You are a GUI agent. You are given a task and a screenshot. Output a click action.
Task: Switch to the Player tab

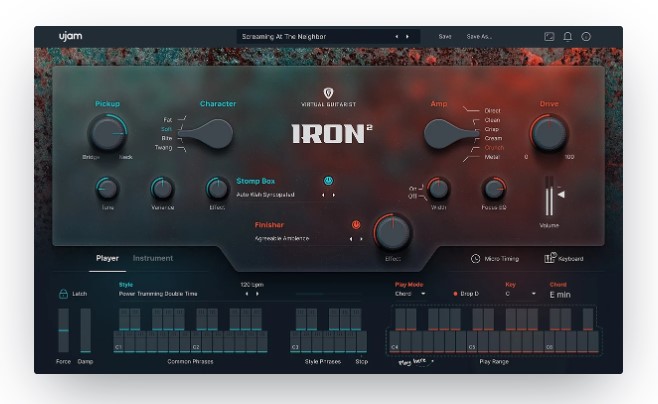pos(107,258)
